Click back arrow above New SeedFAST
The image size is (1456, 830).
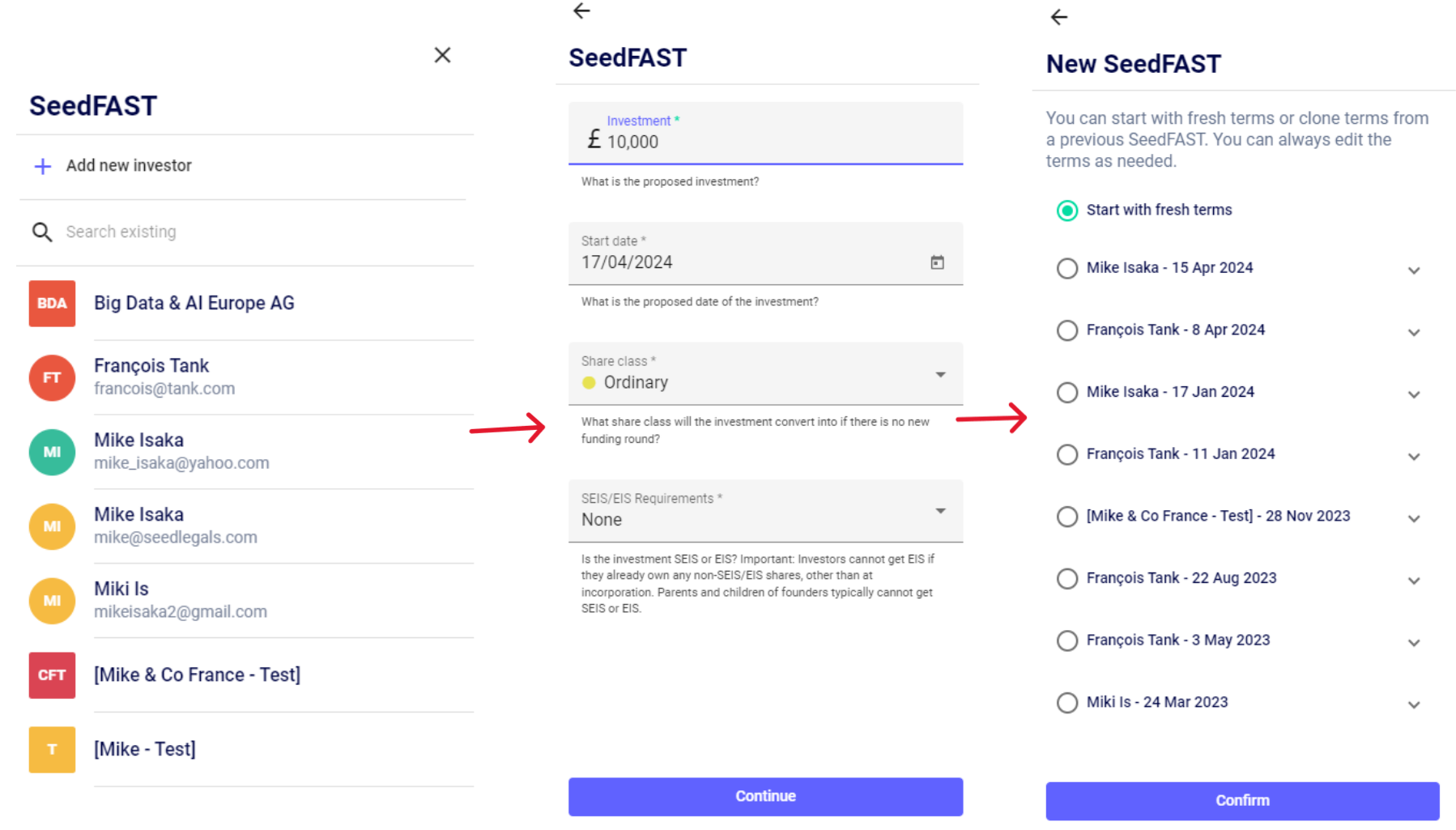[x=1058, y=17]
